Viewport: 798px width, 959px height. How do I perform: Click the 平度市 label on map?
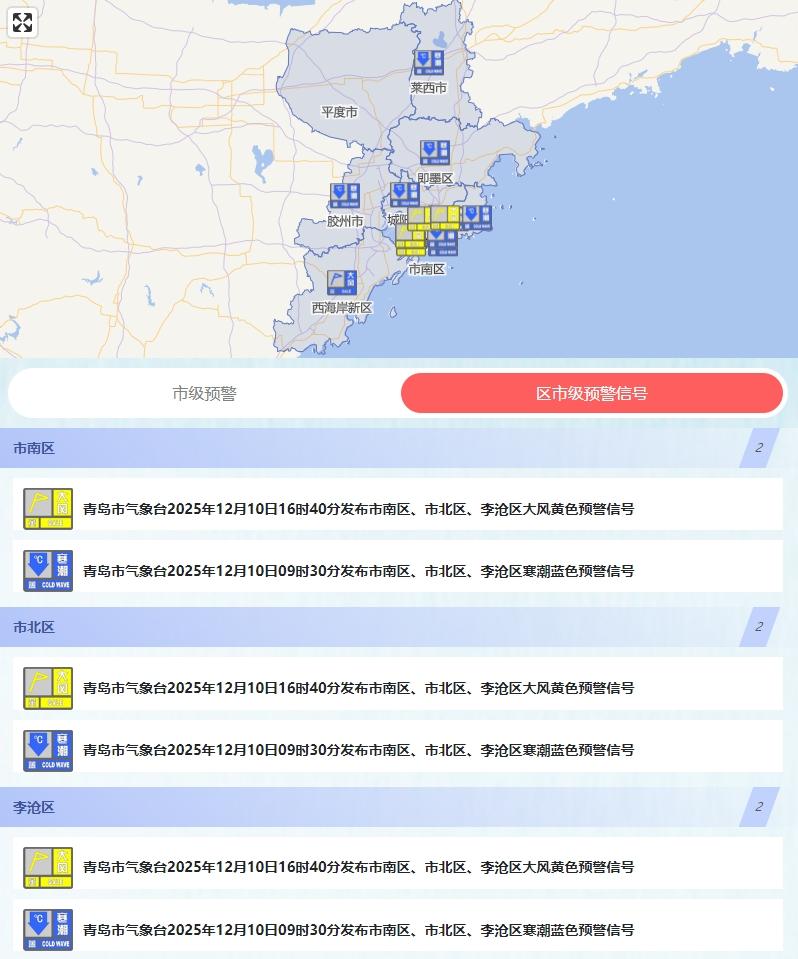point(339,112)
